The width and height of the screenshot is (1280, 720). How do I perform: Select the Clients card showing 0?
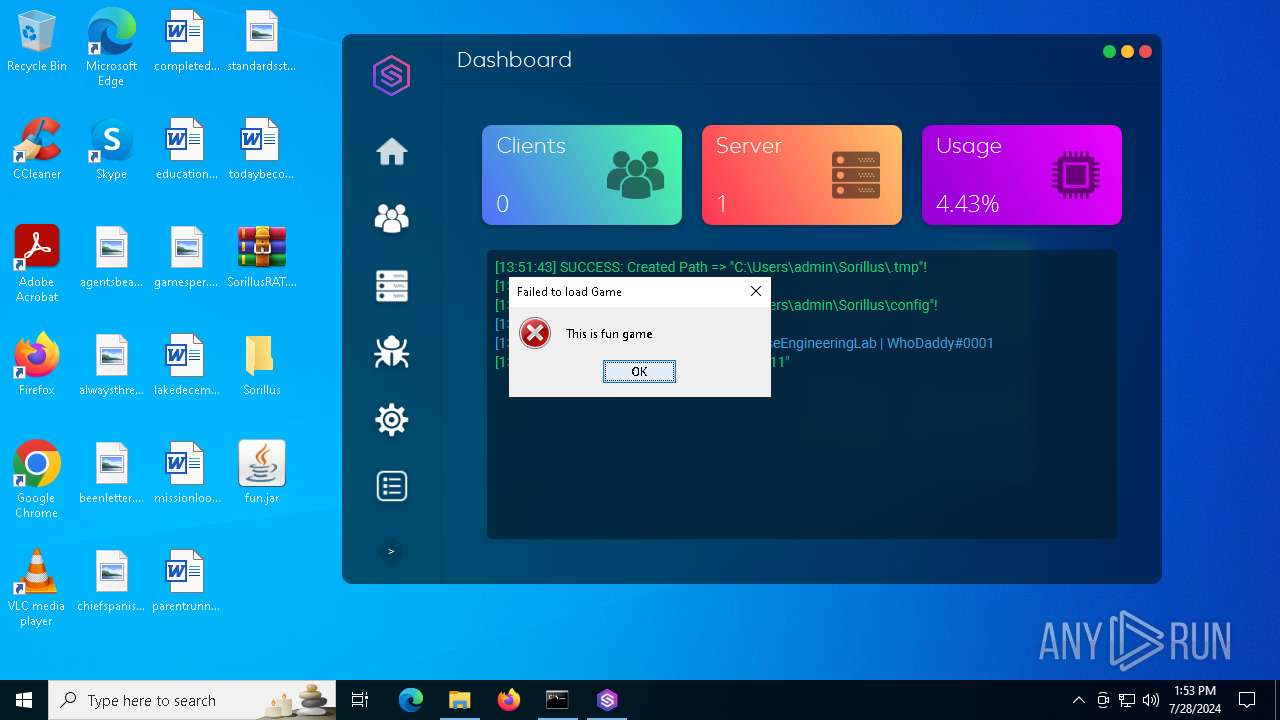coord(582,175)
